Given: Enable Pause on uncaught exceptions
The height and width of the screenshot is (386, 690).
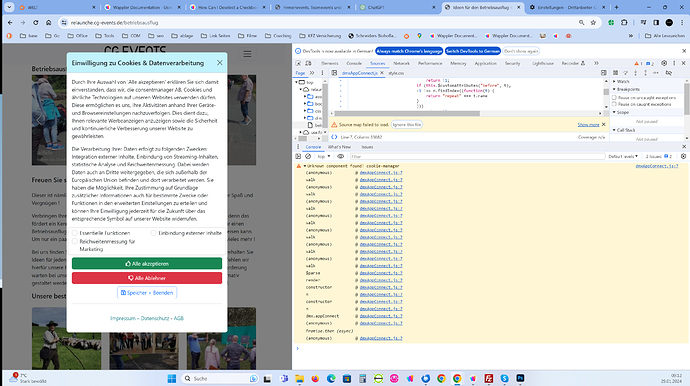Looking at the screenshot, I should pos(614,98).
